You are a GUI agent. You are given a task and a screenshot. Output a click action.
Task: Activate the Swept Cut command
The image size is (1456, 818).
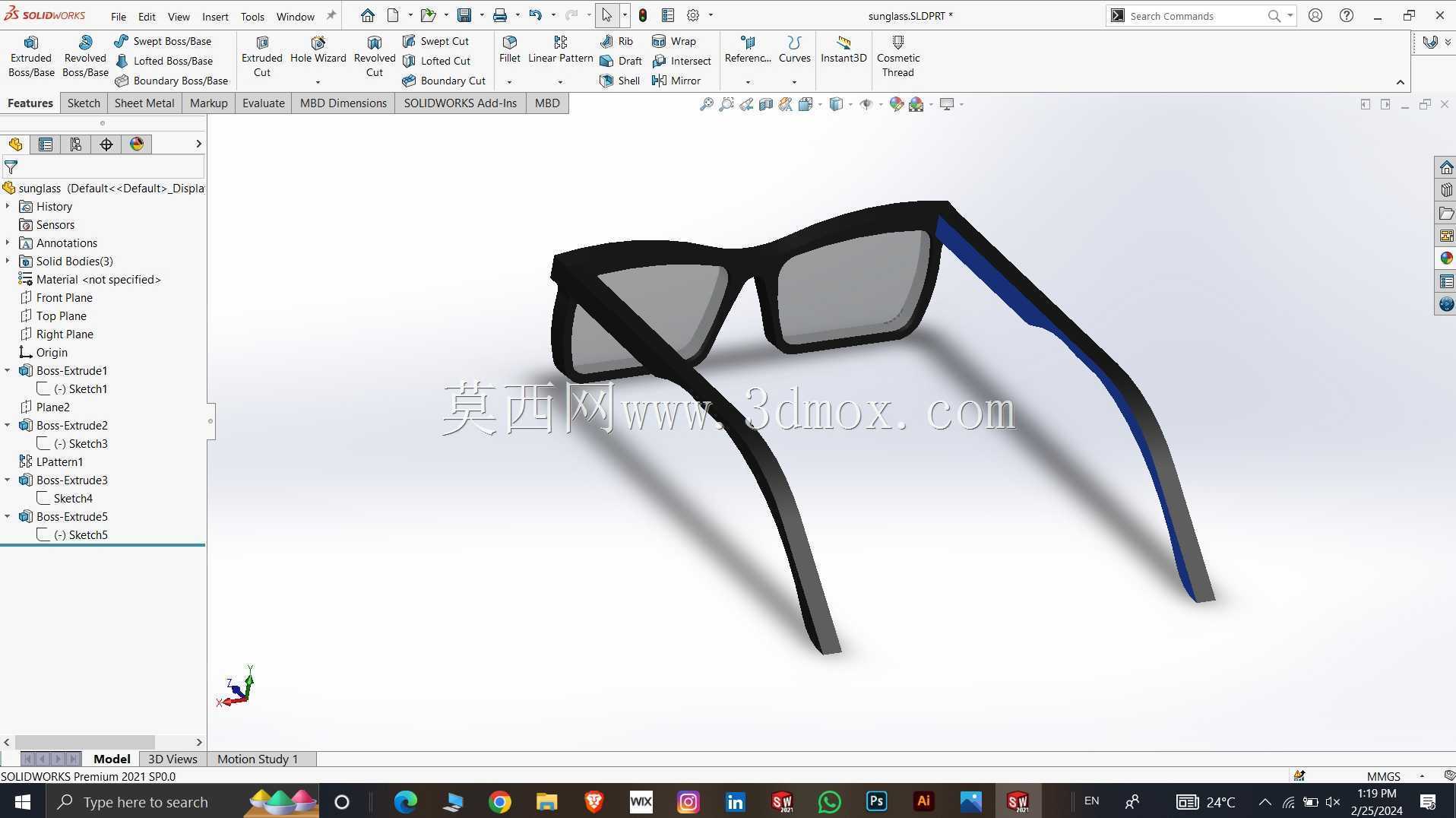tap(435, 41)
